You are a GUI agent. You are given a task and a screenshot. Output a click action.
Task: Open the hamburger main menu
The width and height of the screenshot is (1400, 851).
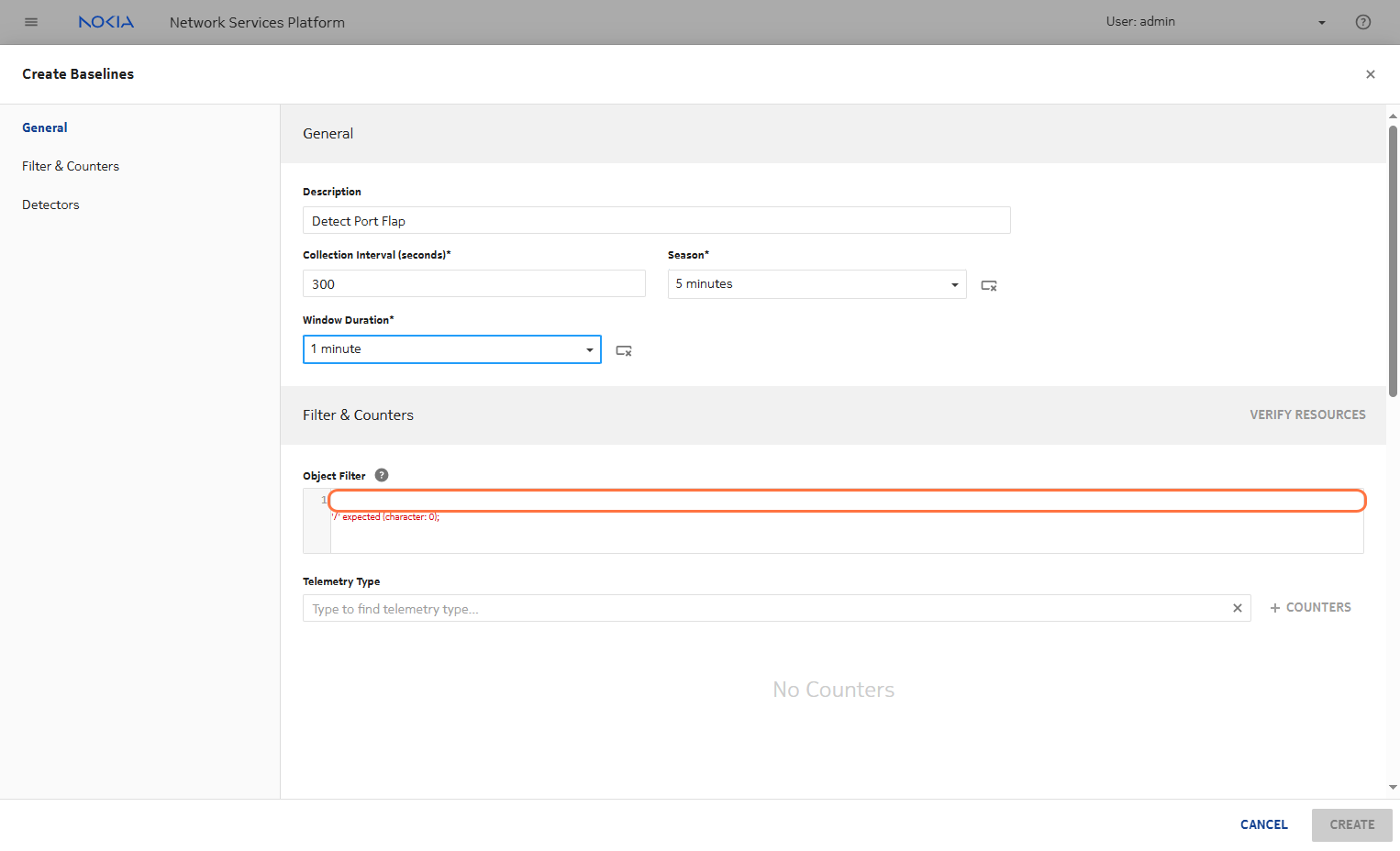coord(31,22)
